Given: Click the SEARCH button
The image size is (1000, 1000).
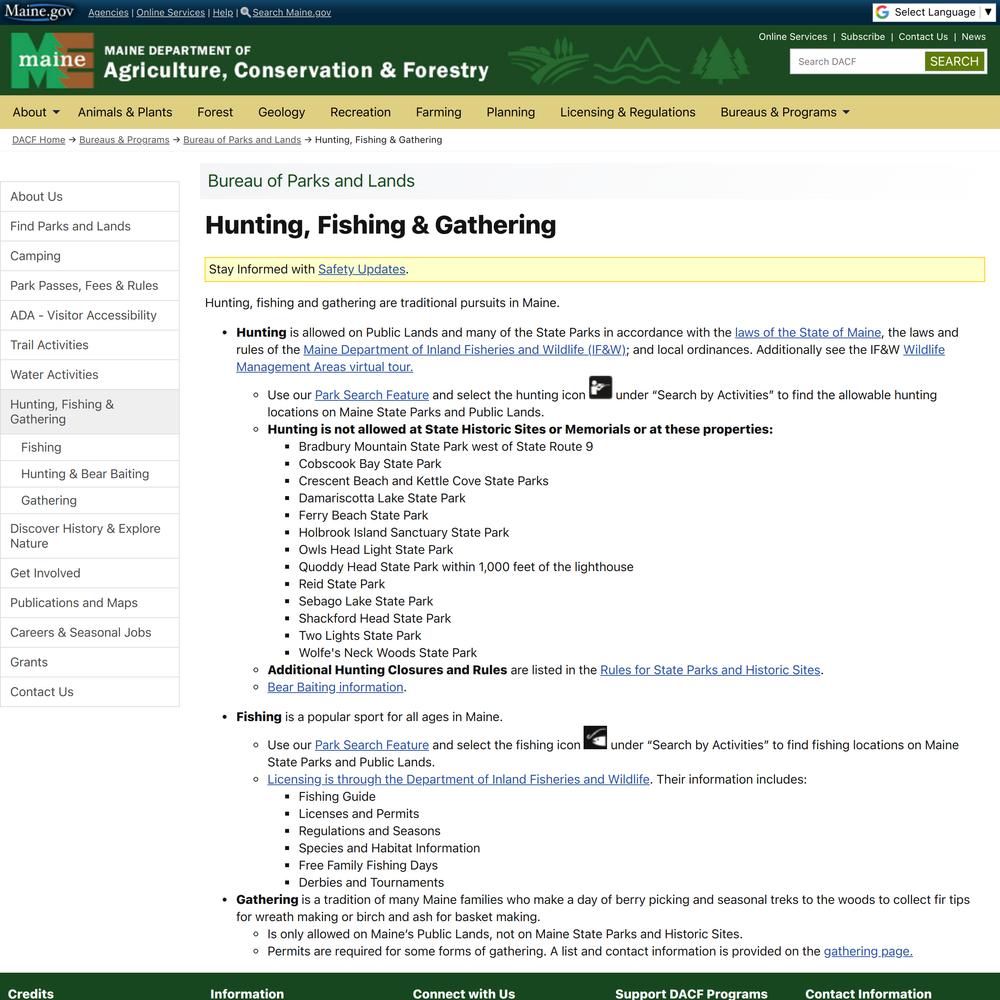Looking at the screenshot, I should [954, 61].
